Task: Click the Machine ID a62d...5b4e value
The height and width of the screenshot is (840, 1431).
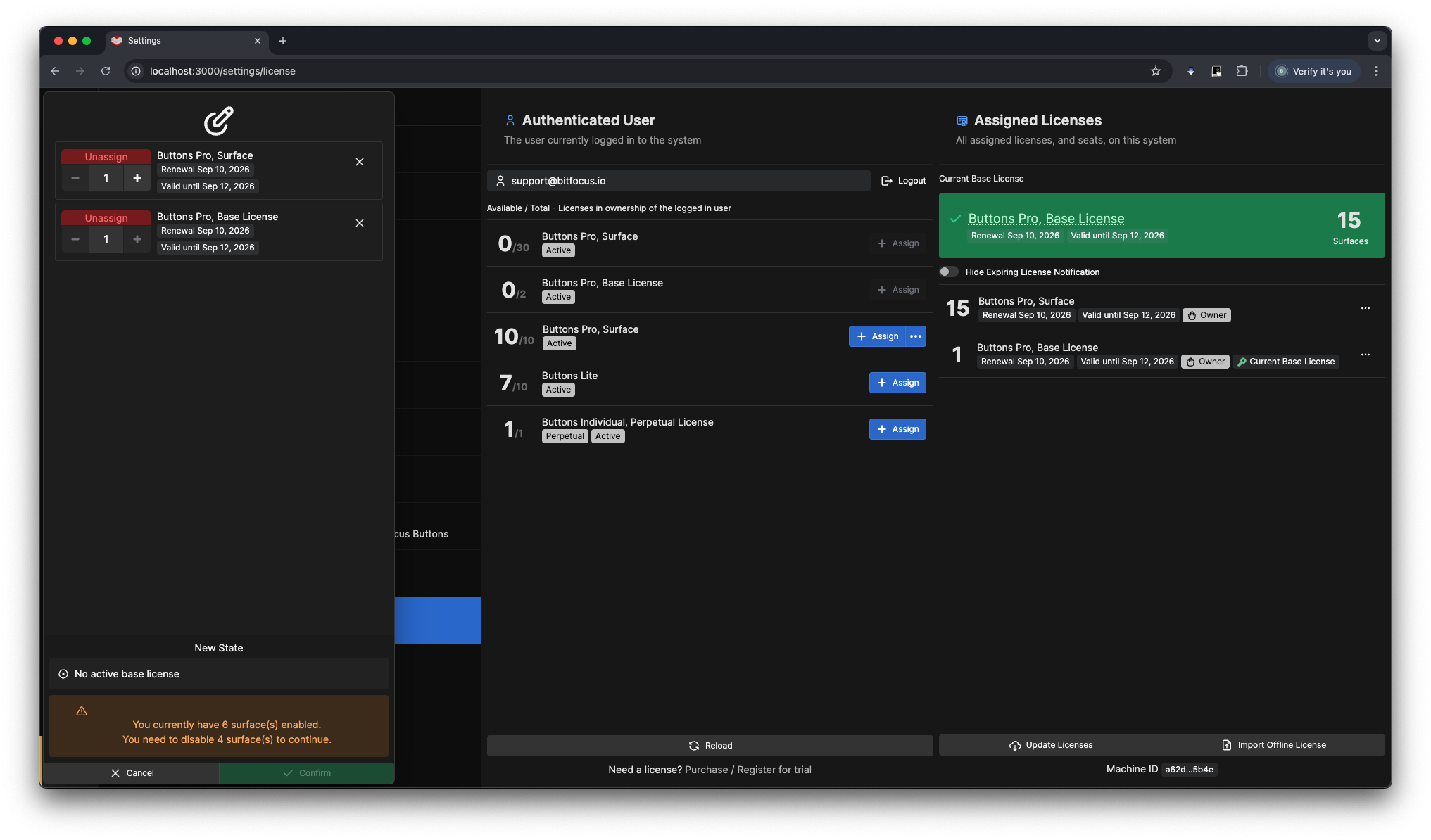Action: coord(1189,770)
